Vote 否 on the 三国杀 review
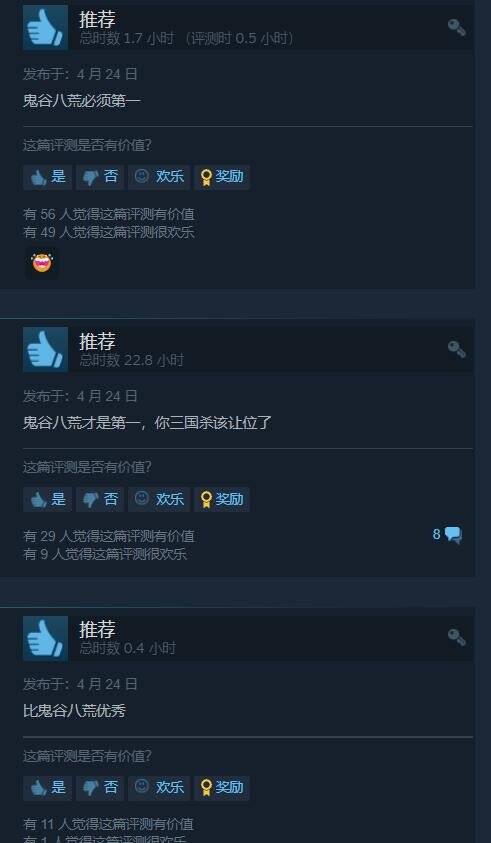 pyautogui.click(x=100, y=499)
